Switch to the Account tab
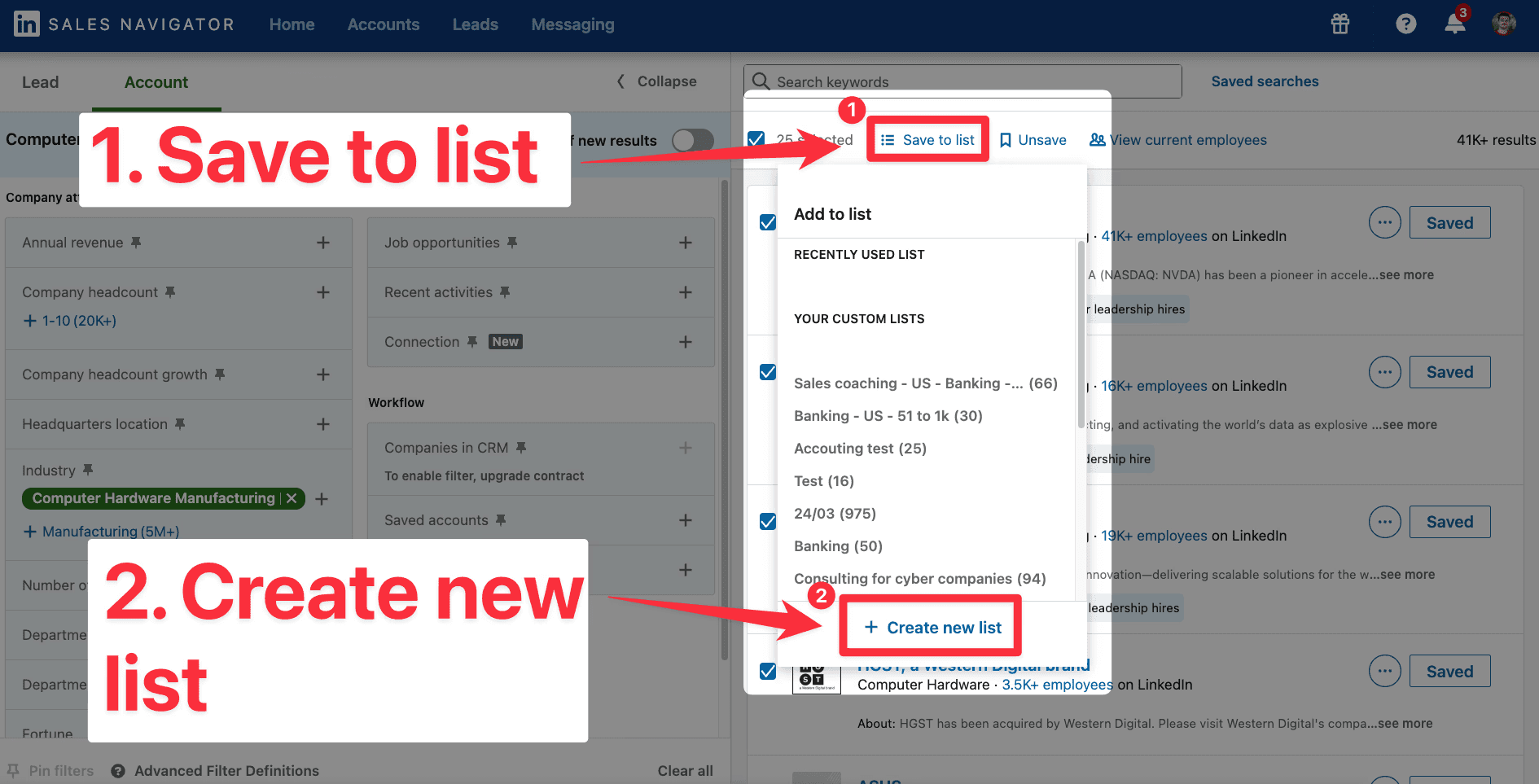 (156, 82)
